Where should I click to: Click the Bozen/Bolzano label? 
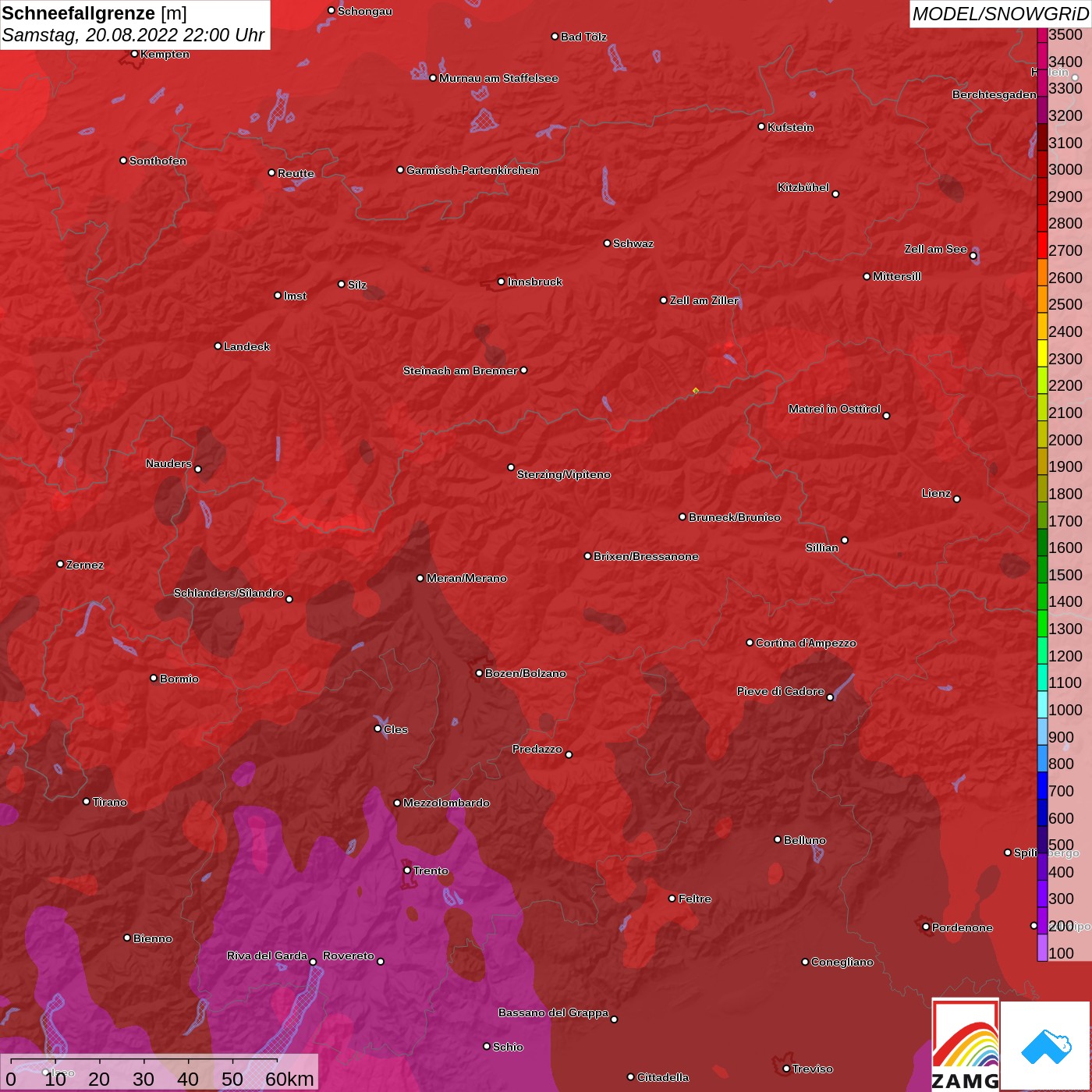[x=526, y=673]
